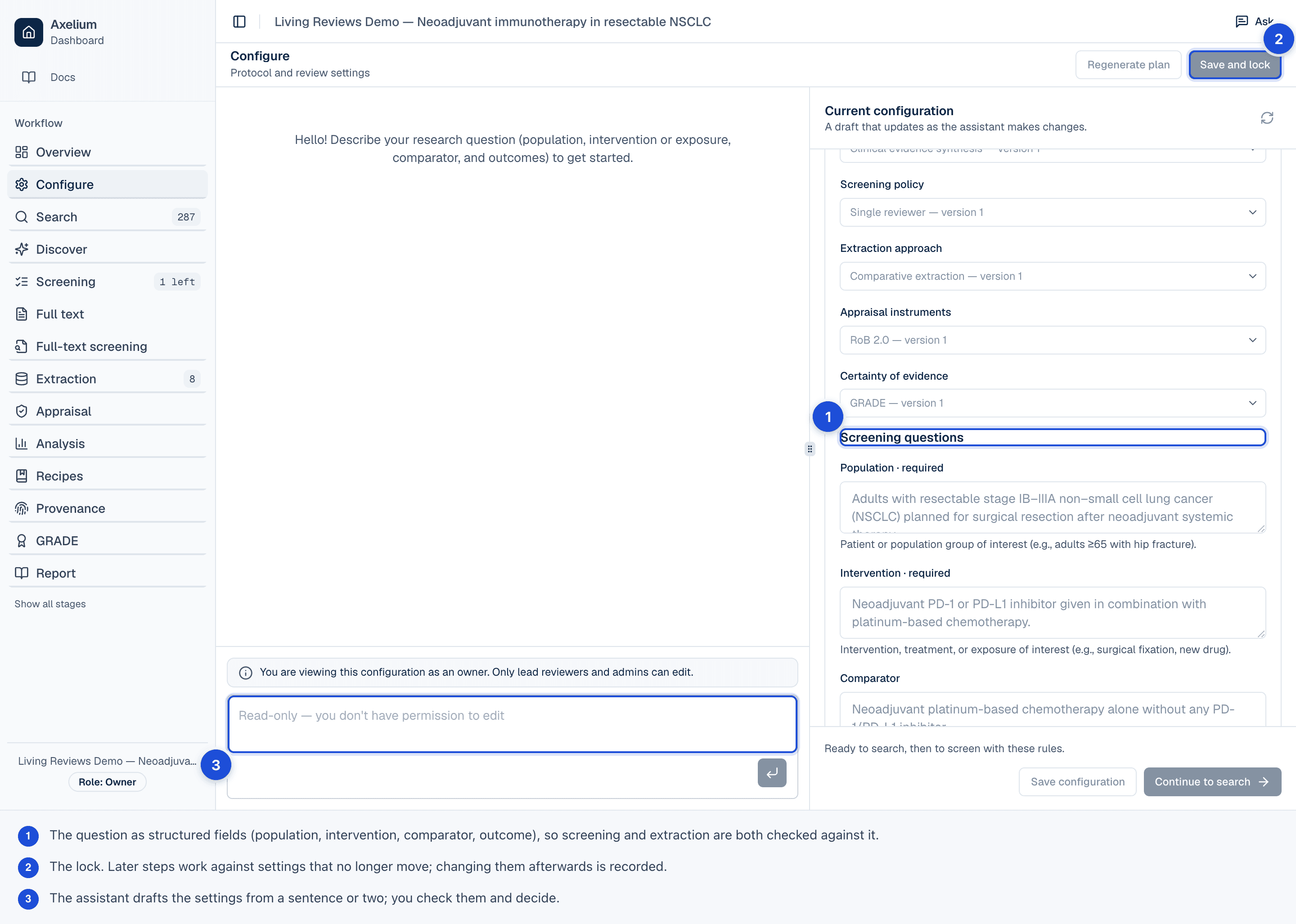Click the Appraisal shield icon

(x=22, y=411)
